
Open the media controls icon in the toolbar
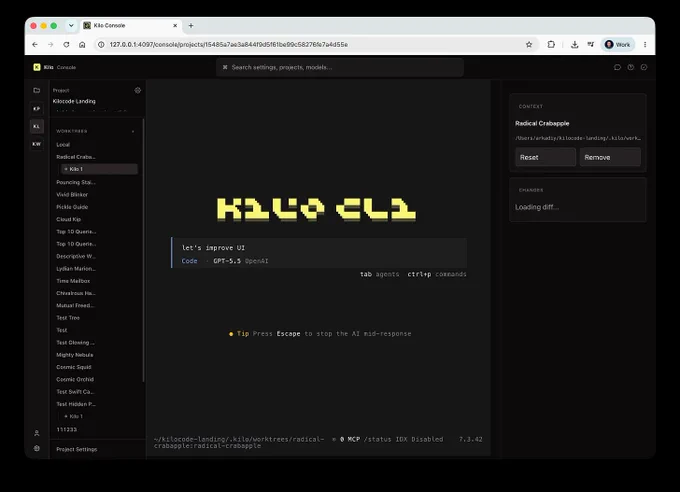(x=591, y=44)
